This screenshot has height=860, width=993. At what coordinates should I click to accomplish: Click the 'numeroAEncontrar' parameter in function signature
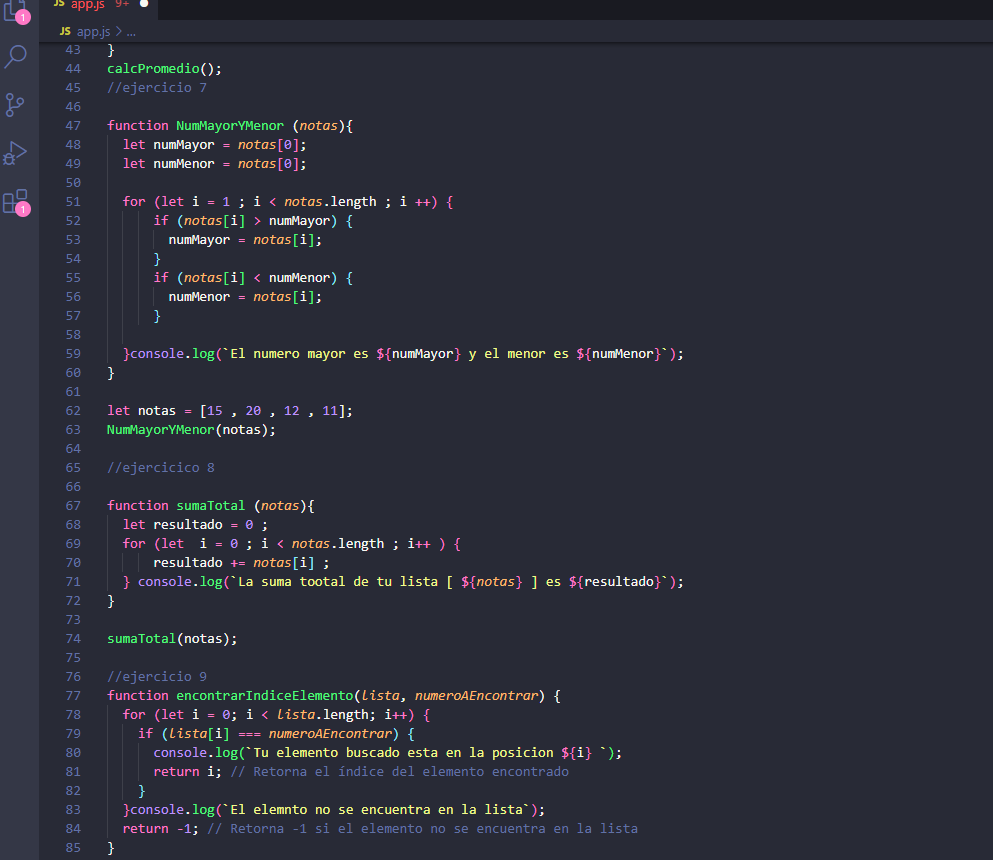coord(476,695)
